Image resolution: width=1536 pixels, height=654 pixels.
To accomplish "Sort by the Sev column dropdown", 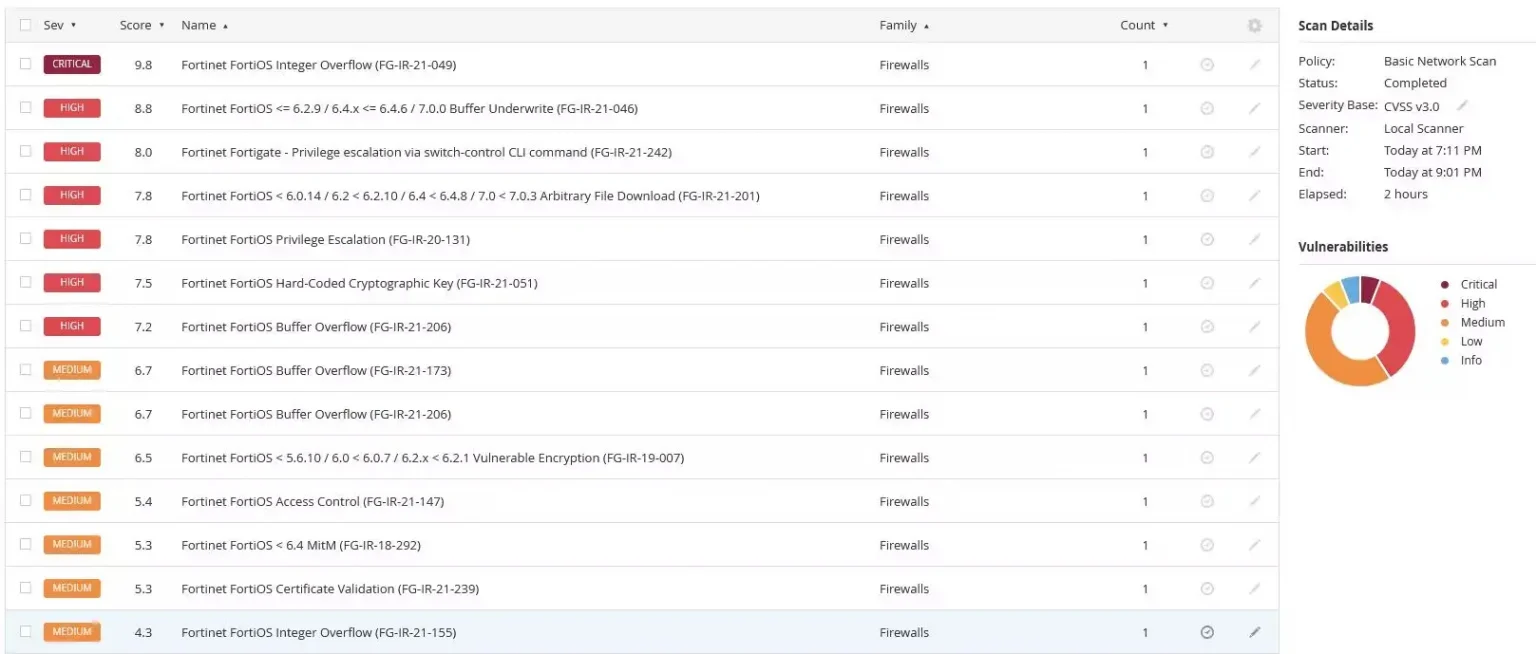I will point(60,26).
